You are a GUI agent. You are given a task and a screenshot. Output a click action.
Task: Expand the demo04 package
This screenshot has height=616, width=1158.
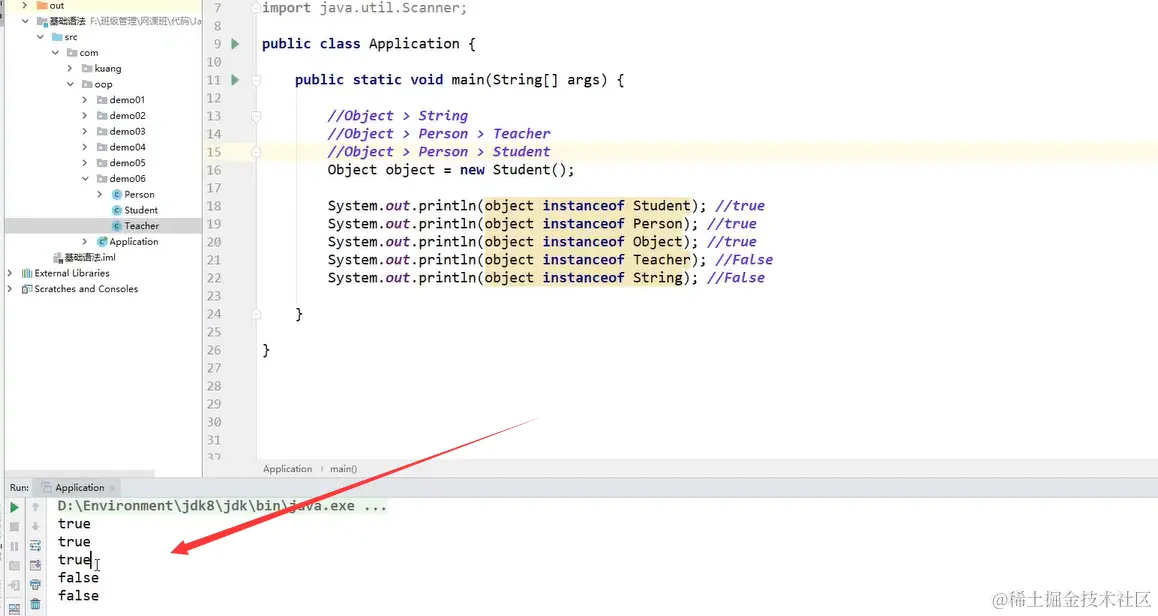84,147
